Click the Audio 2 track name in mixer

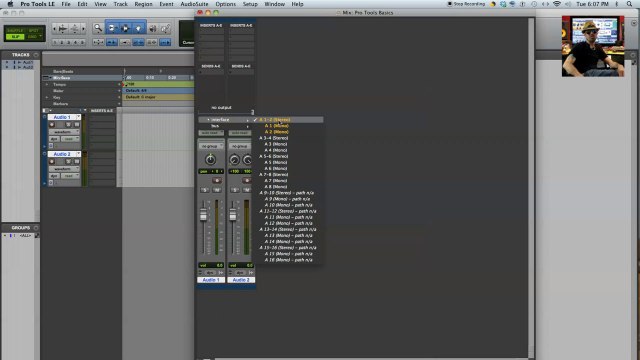[241, 280]
